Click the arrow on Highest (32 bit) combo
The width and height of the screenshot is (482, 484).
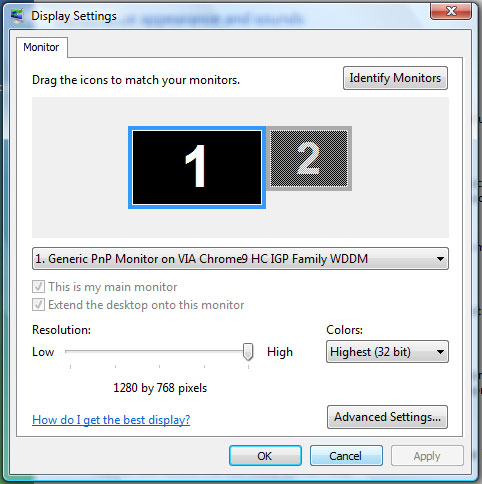click(x=440, y=352)
